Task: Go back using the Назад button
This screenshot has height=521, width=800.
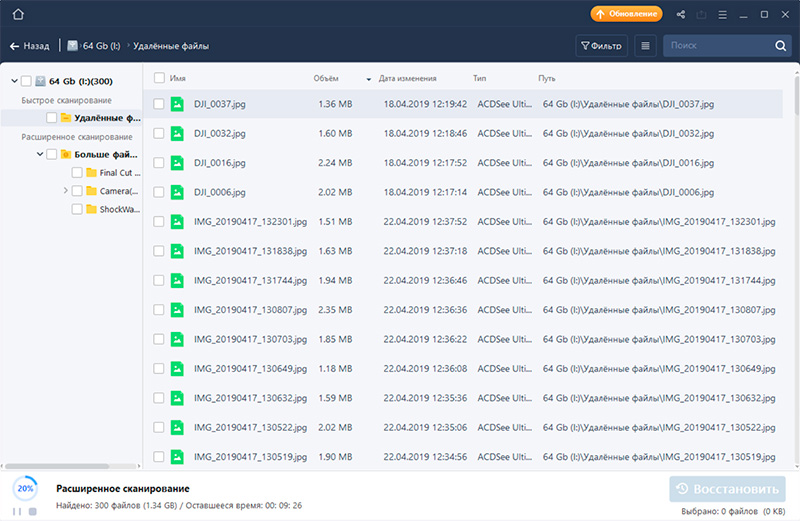Action: click(x=30, y=46)
